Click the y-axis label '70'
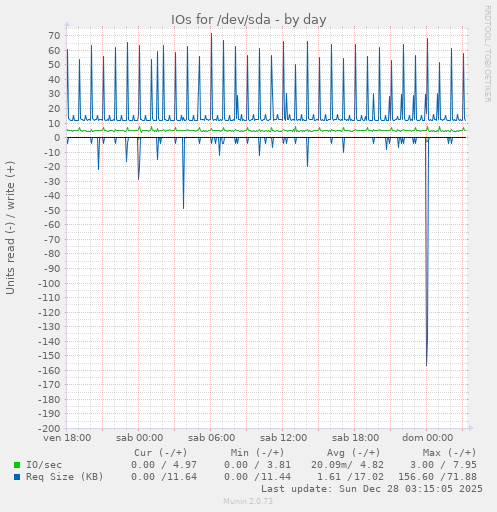Screen dimensions: 497x512 pyautogui.click(x=54, y=36)
